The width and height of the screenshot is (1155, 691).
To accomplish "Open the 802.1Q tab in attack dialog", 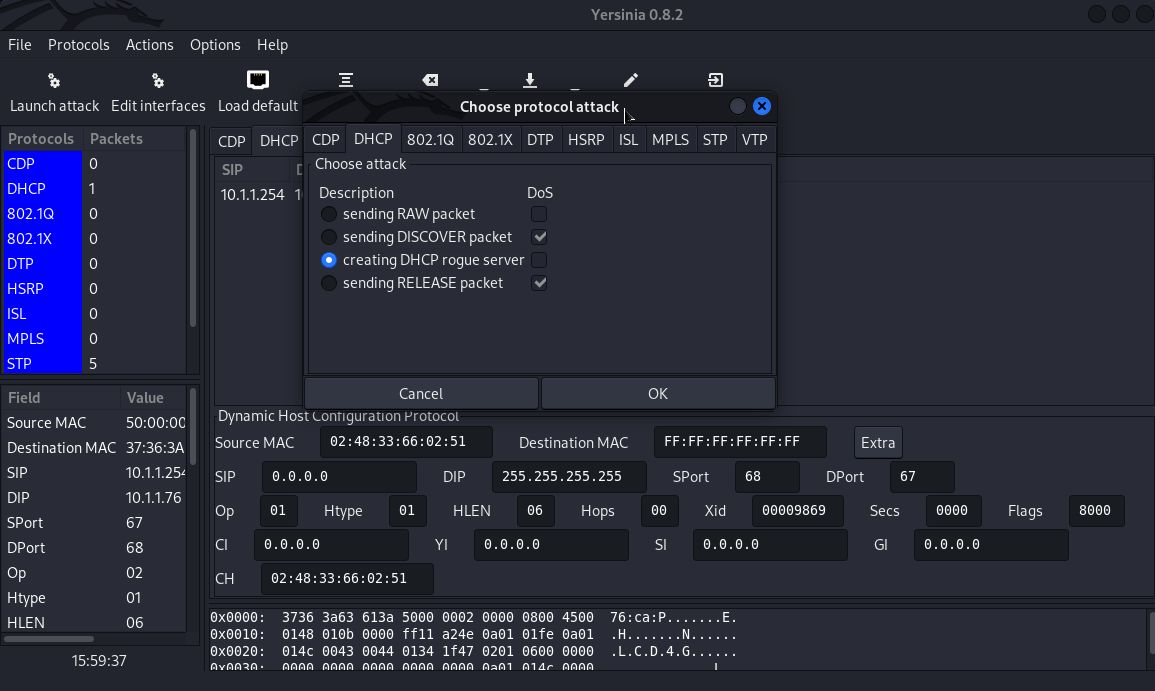I will (x=430, y=139).
